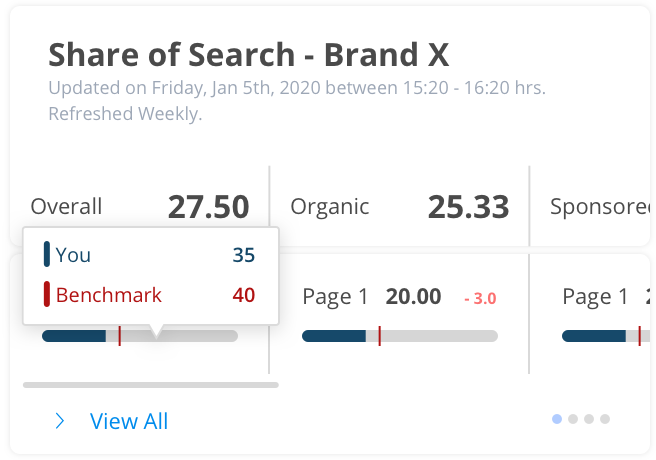Click the -3.0 change indicator

click(x=480, y=298)
